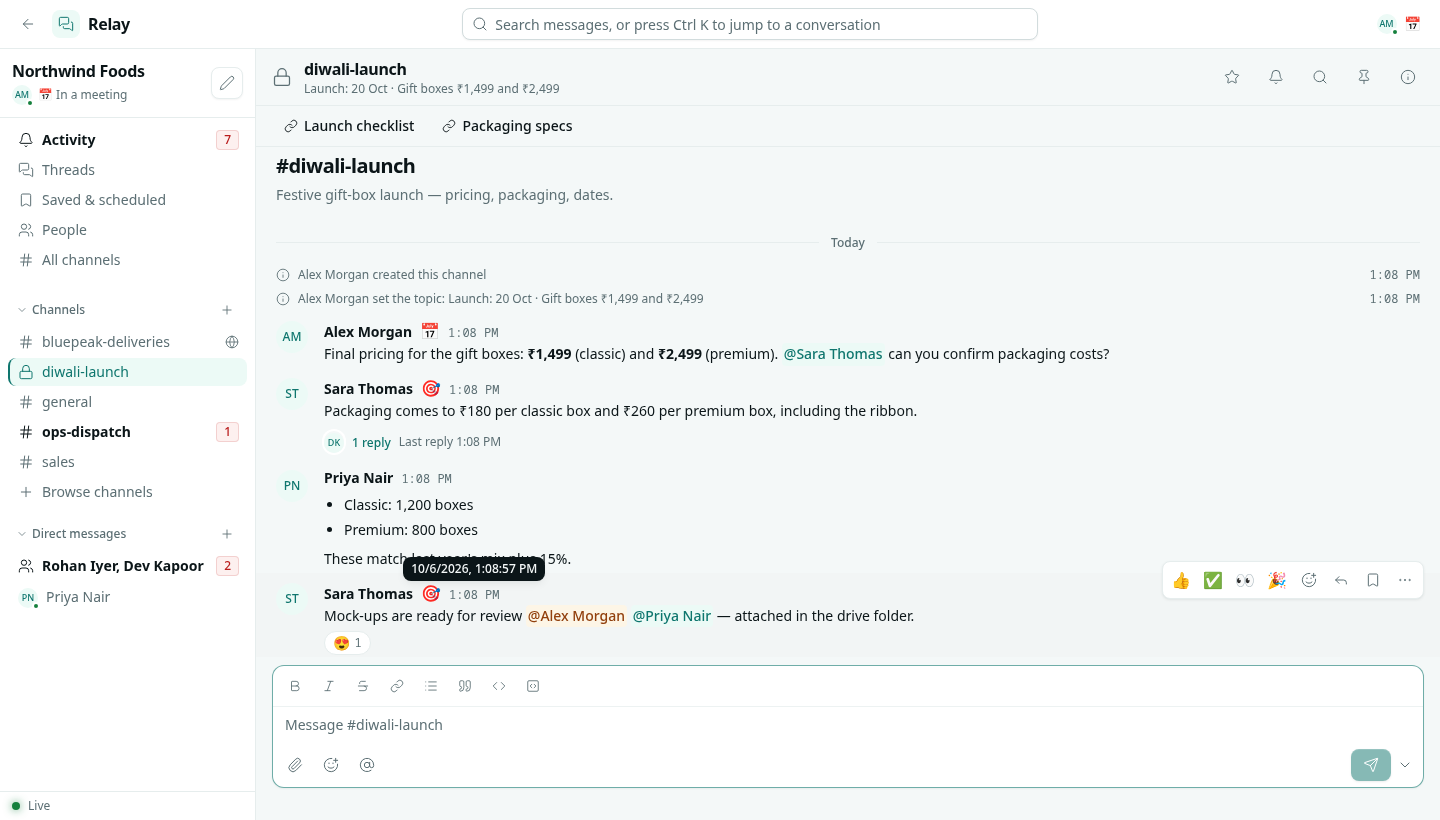Search within channel using magnifier icon
Image resolution: width=1440 pixels, height=820 pixels.
[1320, 77]
